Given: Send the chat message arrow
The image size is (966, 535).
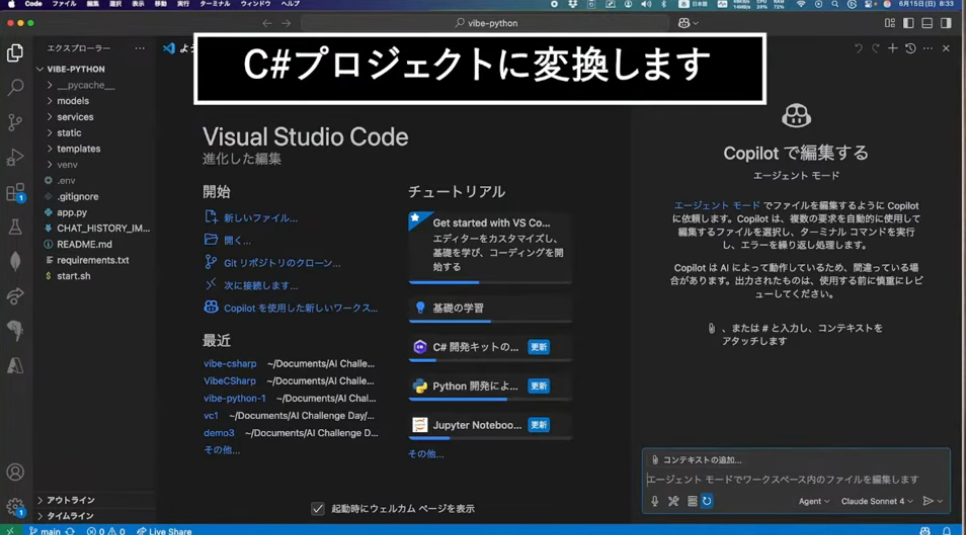Looking at the screenshot, I should pos(928,501).
